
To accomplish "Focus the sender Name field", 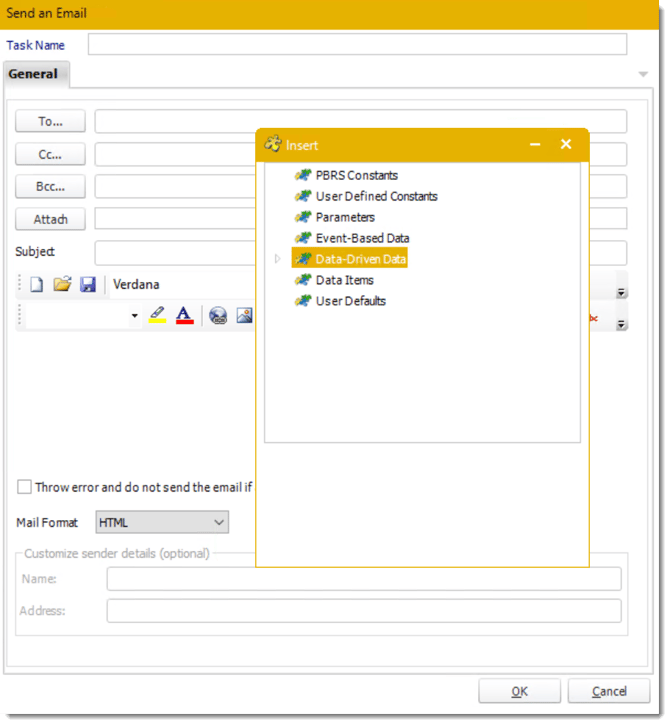I will coord(364,579).
